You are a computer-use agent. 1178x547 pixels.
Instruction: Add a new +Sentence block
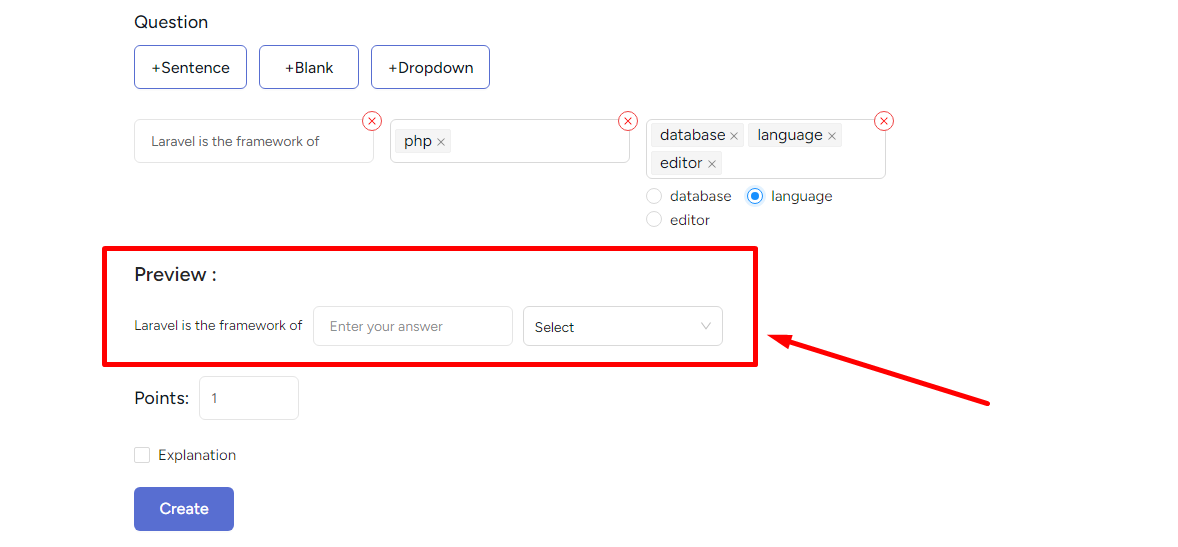pos(190,68)
